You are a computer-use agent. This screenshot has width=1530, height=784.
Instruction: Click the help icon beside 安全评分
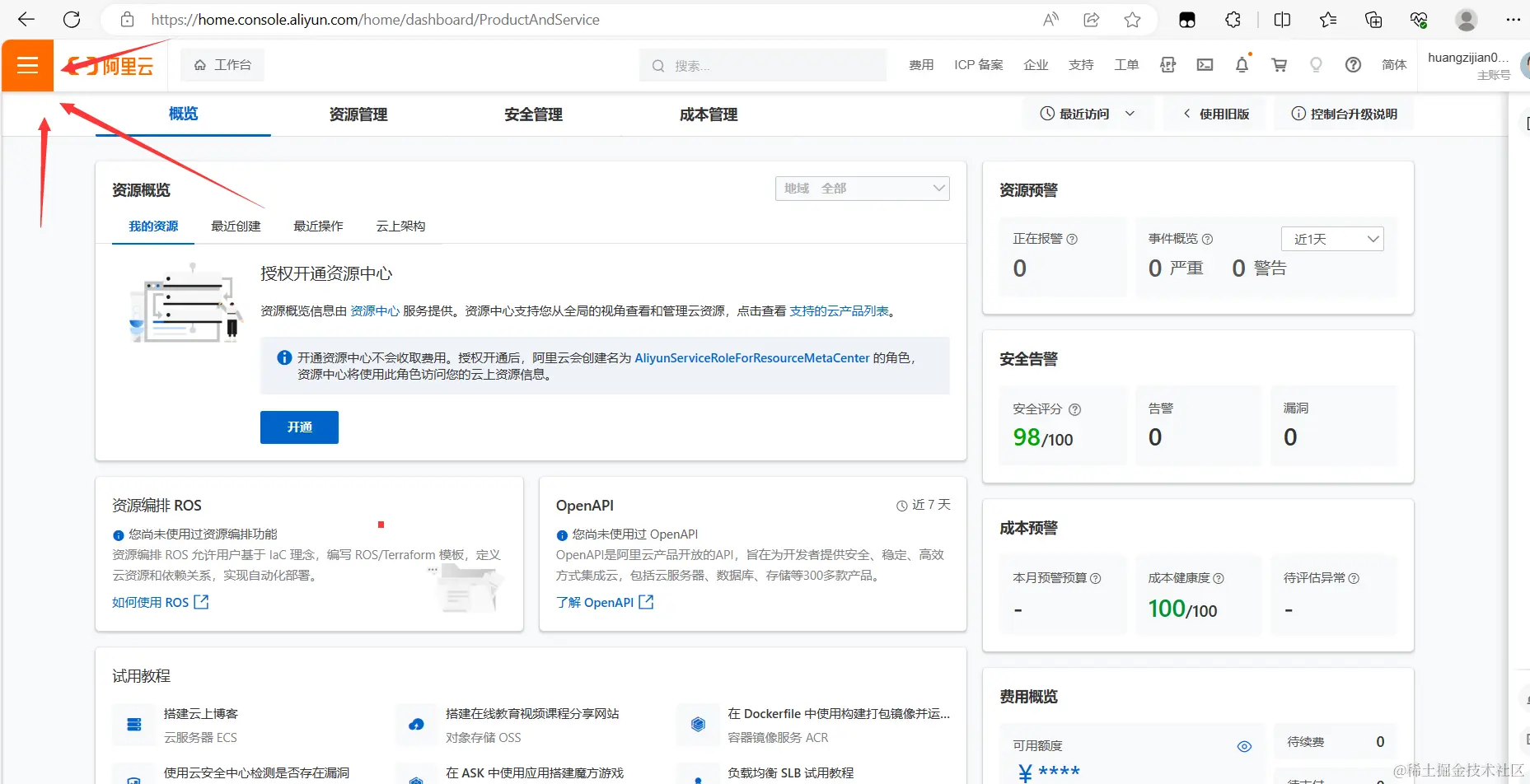click(x=1075, y=409)
